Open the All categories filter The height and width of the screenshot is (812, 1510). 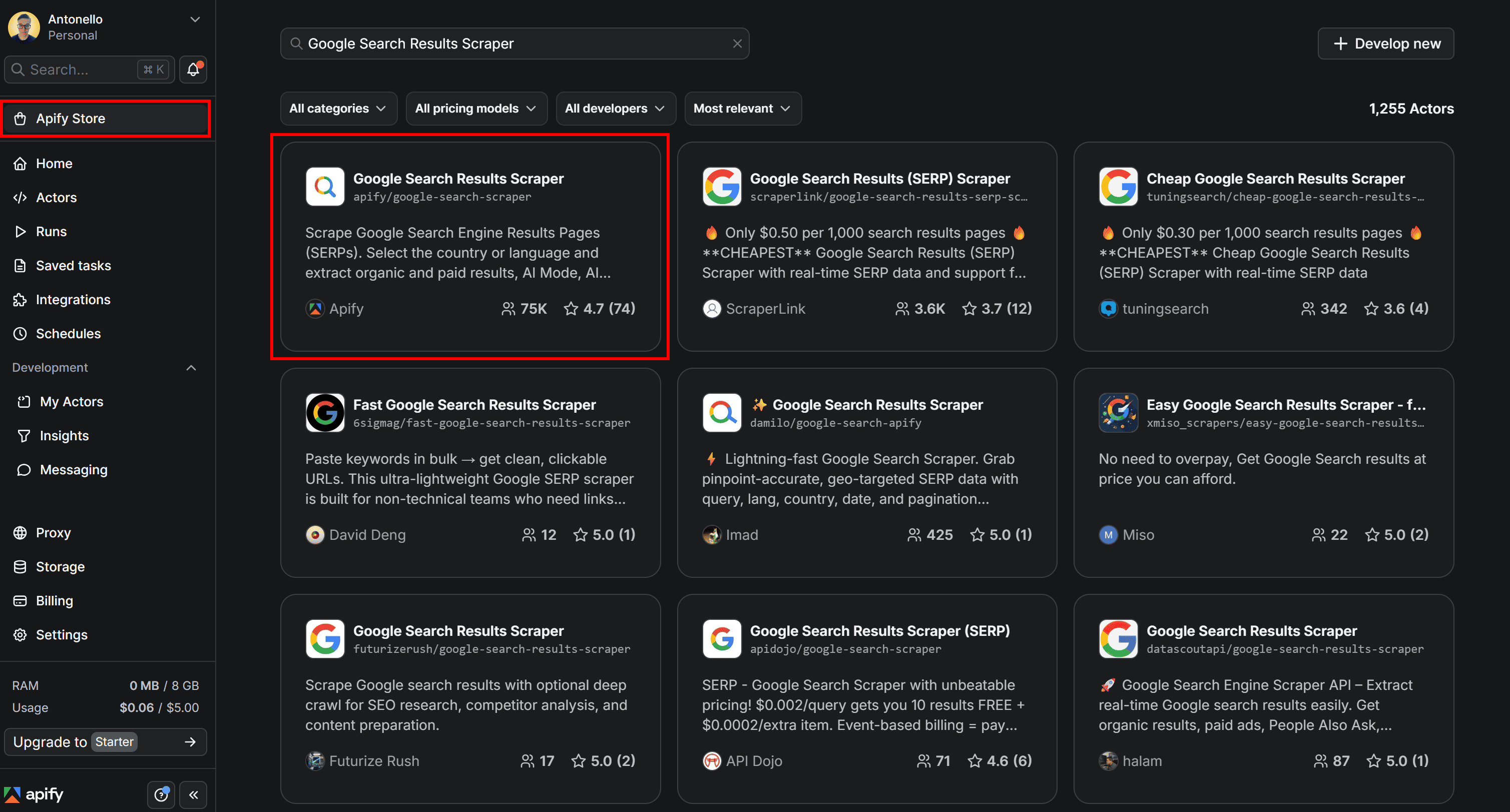pos(338,109)
